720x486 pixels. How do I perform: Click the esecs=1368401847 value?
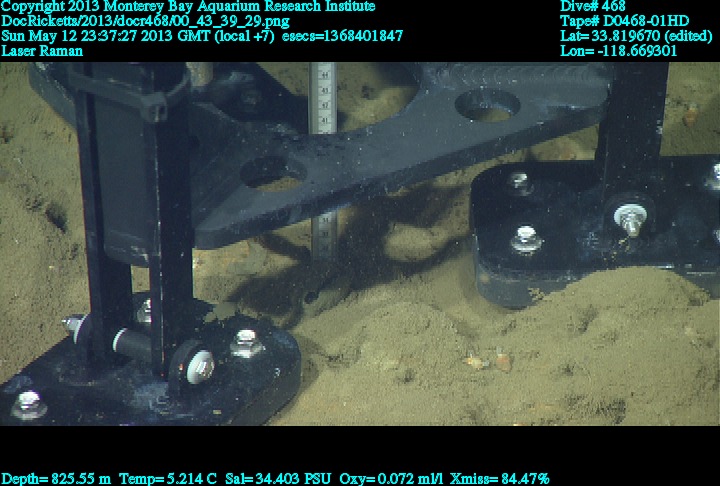(343, 36)
